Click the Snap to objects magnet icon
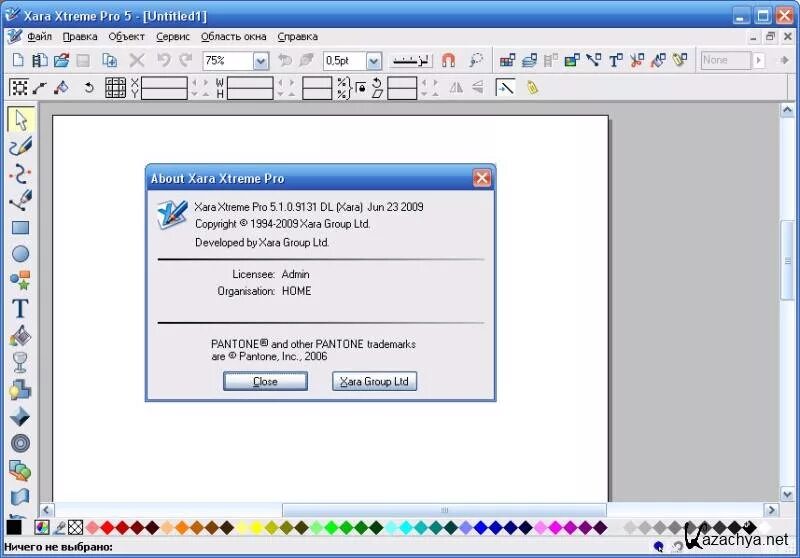 tap(448, 60)
